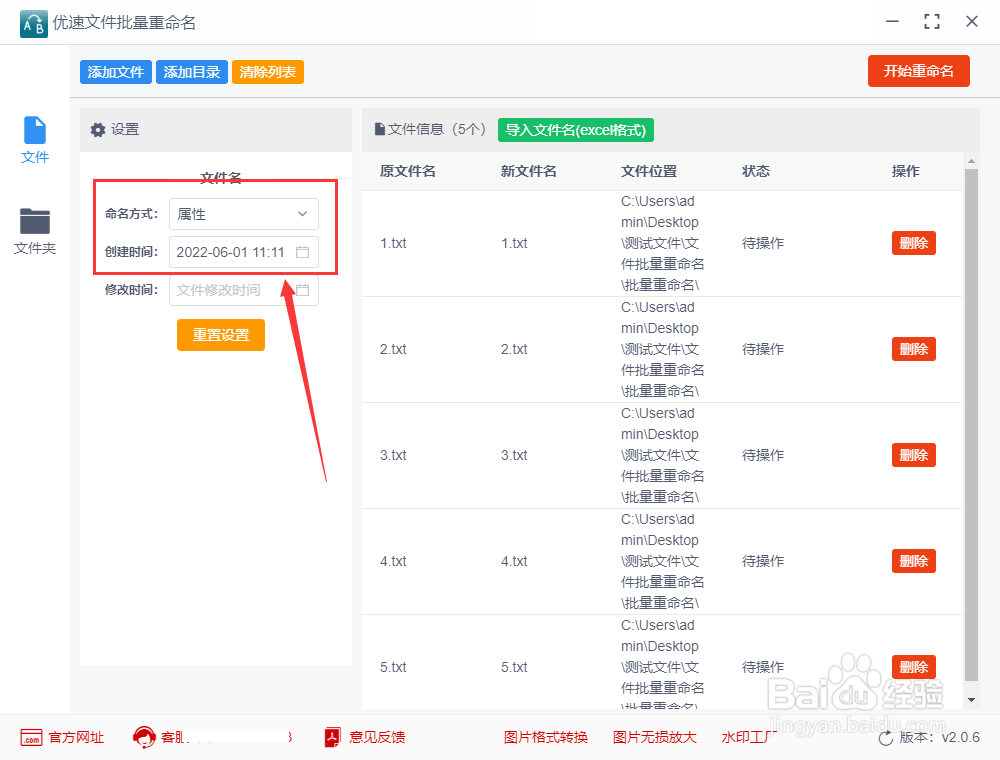Open 图片无损放大 link
The width and height of the screenshot is (1000, 760).
point(654,738)
